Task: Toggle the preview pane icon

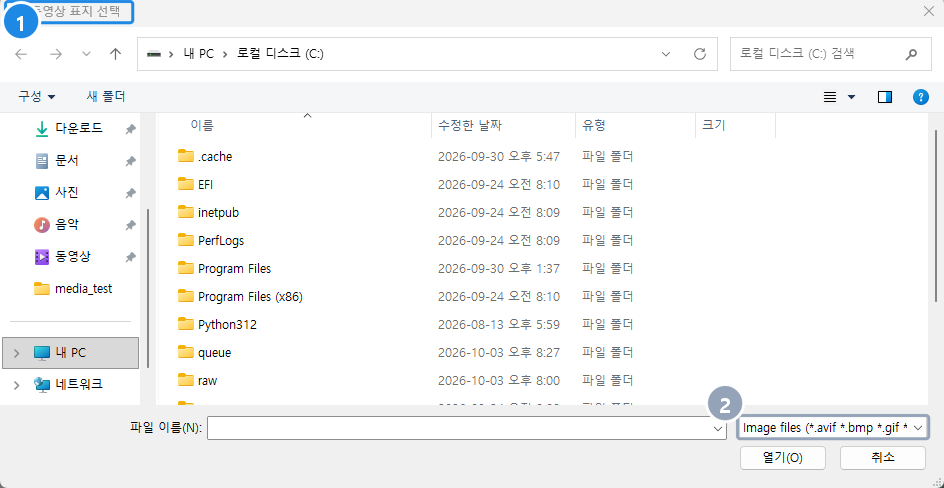Action: pyautogui.click(x=885, y=97)
